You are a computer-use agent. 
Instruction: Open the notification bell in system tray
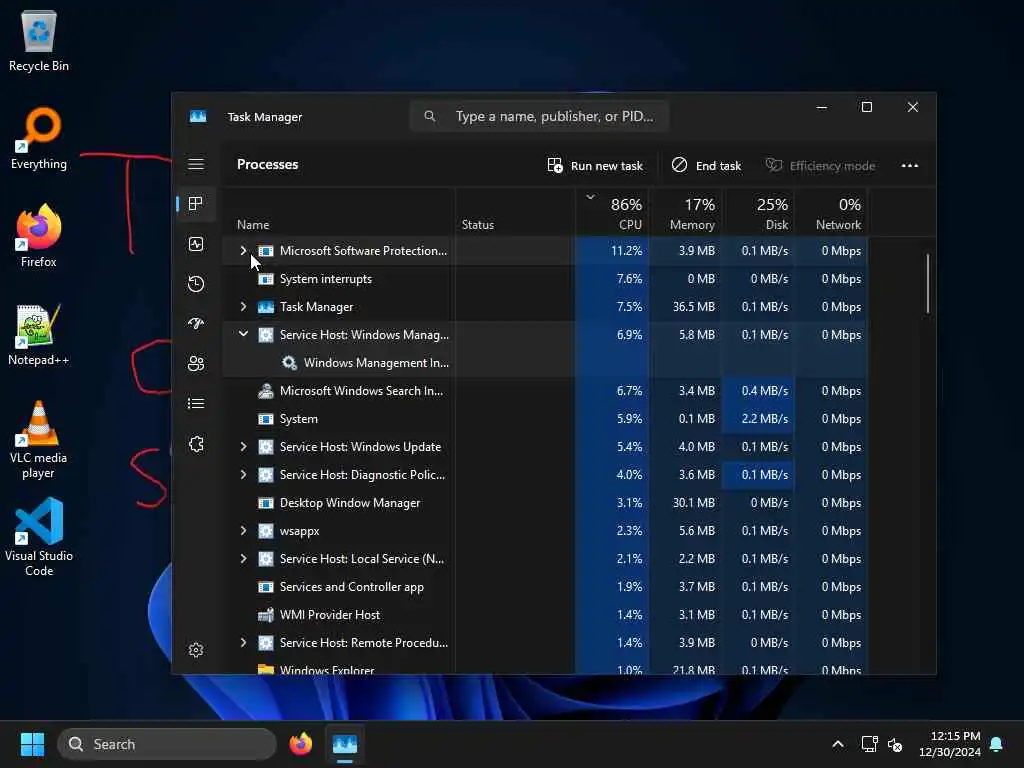[x=996, y=744]
